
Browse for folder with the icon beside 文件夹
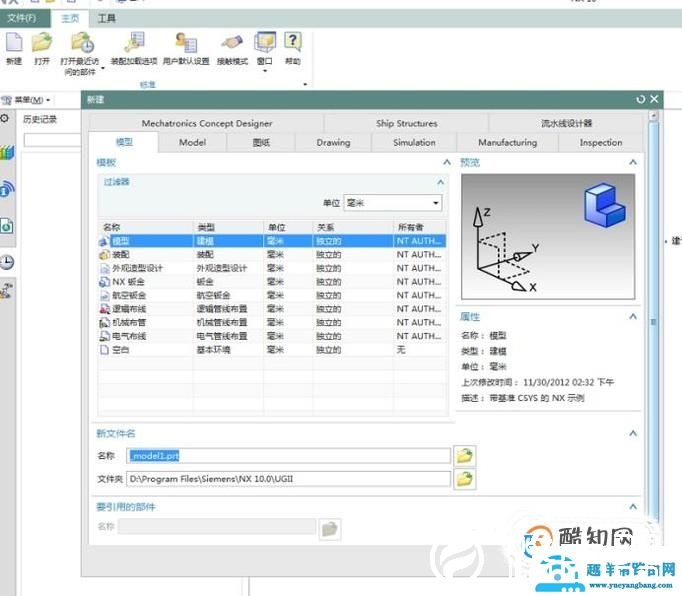coord(465,479)
